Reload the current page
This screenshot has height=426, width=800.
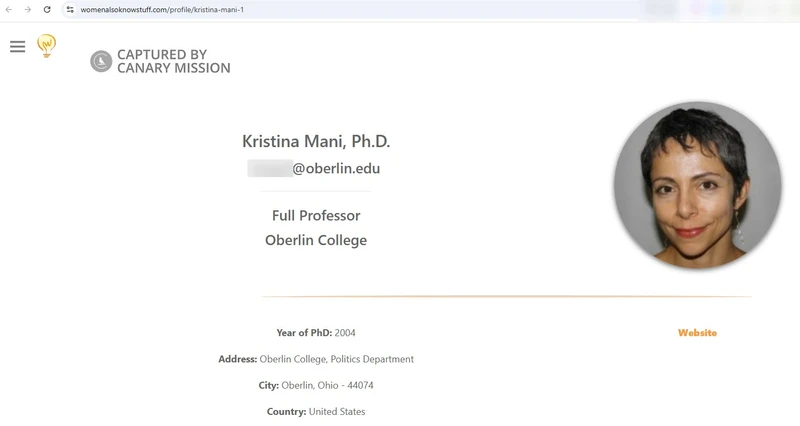[47, 10]
